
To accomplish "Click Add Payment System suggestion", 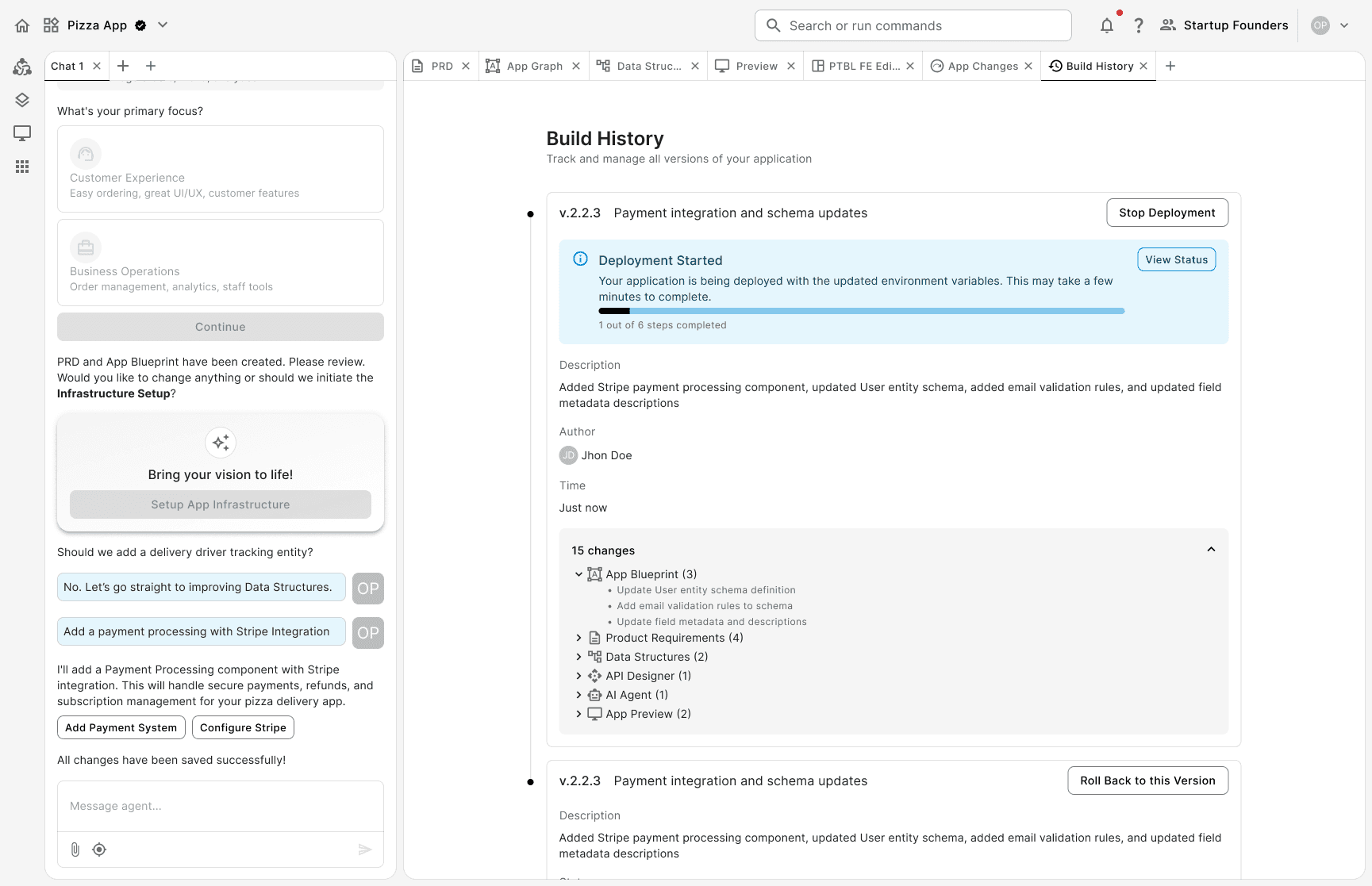I will pyautogui.click(x=121, y=727).
